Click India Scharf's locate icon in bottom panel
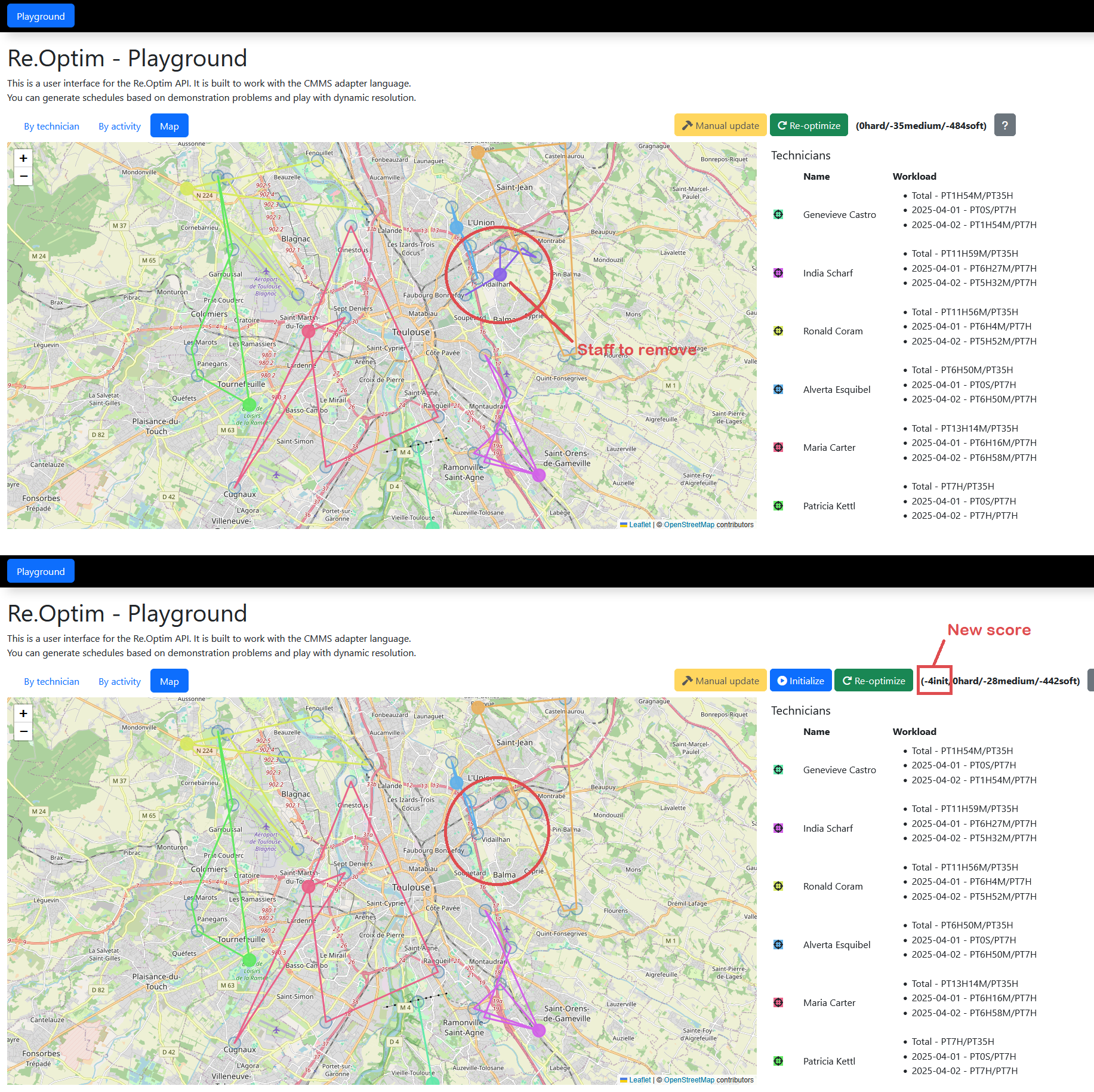The height and width of the screenshot is (1092, 1094). tap(778, 828)
